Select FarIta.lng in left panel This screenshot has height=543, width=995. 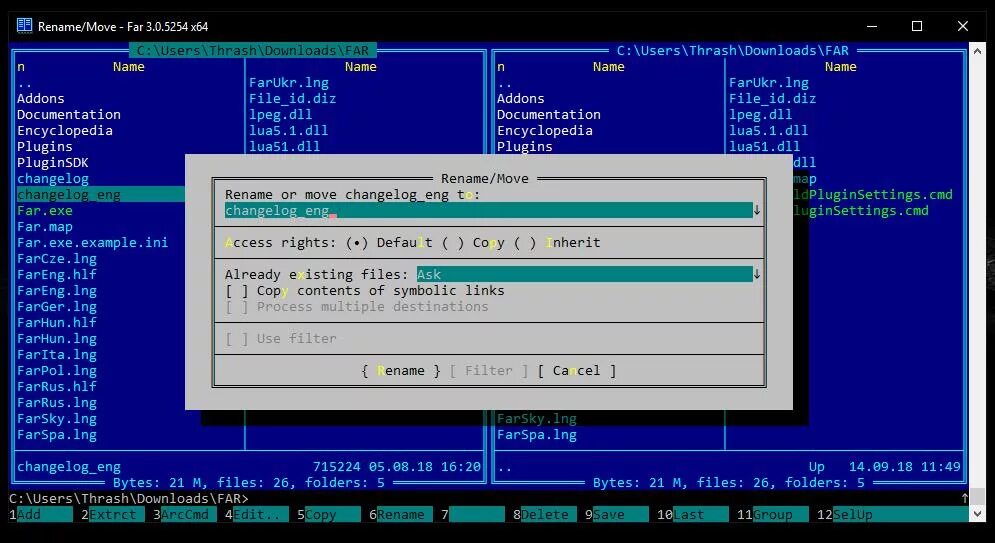click(x=56, y=355)
